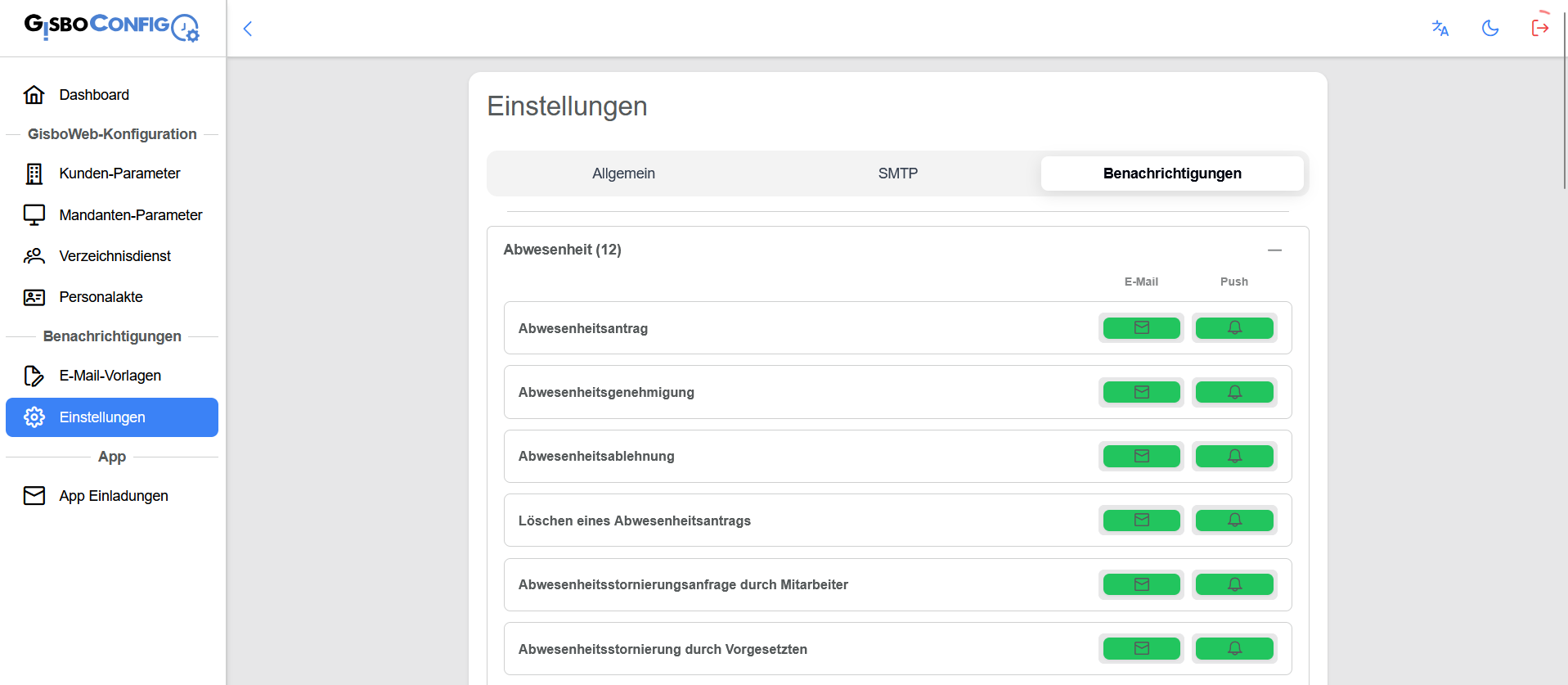Open Dashboard in the sidebar
1568x685 pixels.
(x=112, y=95)
